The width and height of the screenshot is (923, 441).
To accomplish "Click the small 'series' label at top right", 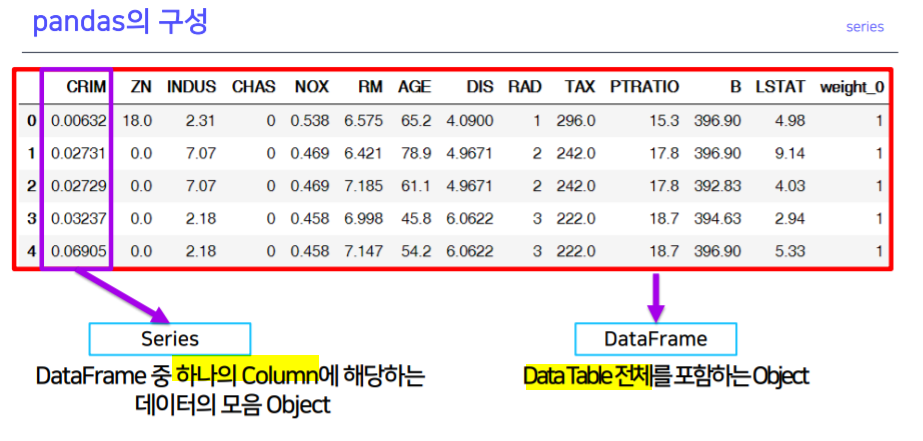I will tap(865, 27).
